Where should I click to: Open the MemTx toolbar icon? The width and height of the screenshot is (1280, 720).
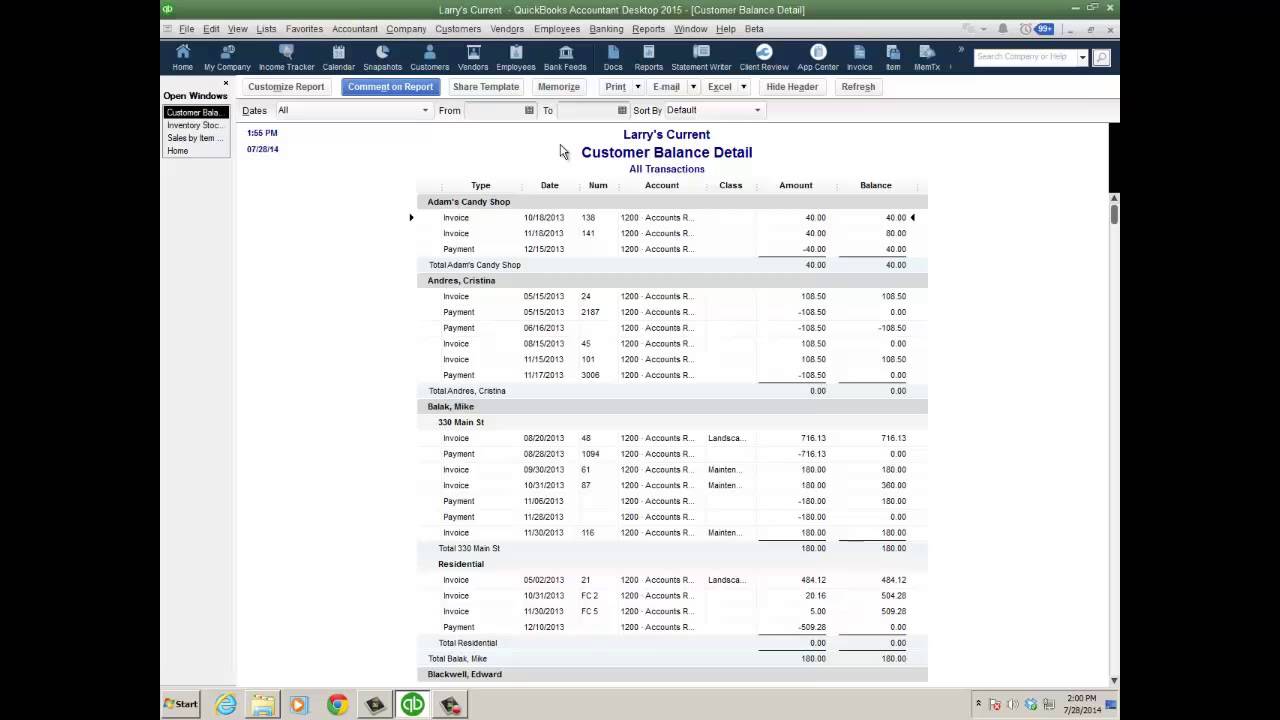click(x=927, y=58)
